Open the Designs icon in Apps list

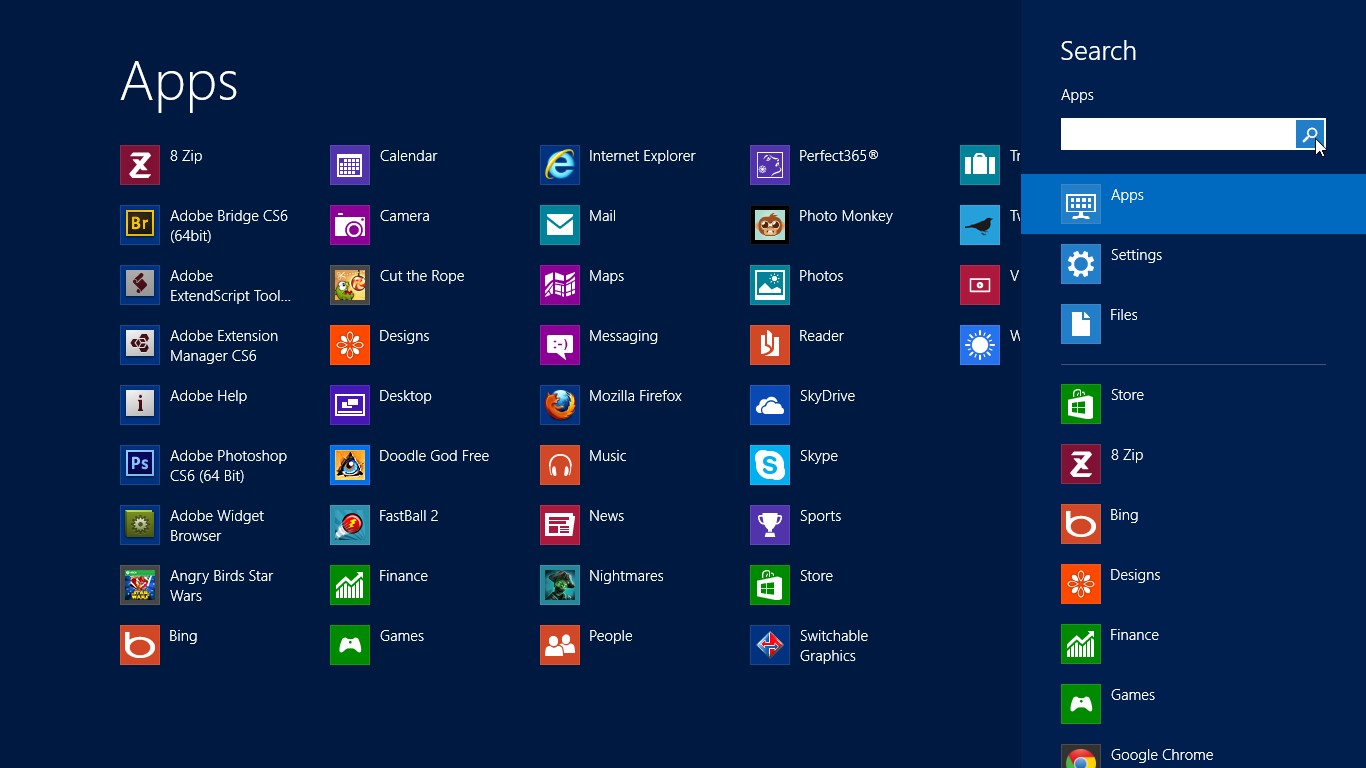click(350, 345)
